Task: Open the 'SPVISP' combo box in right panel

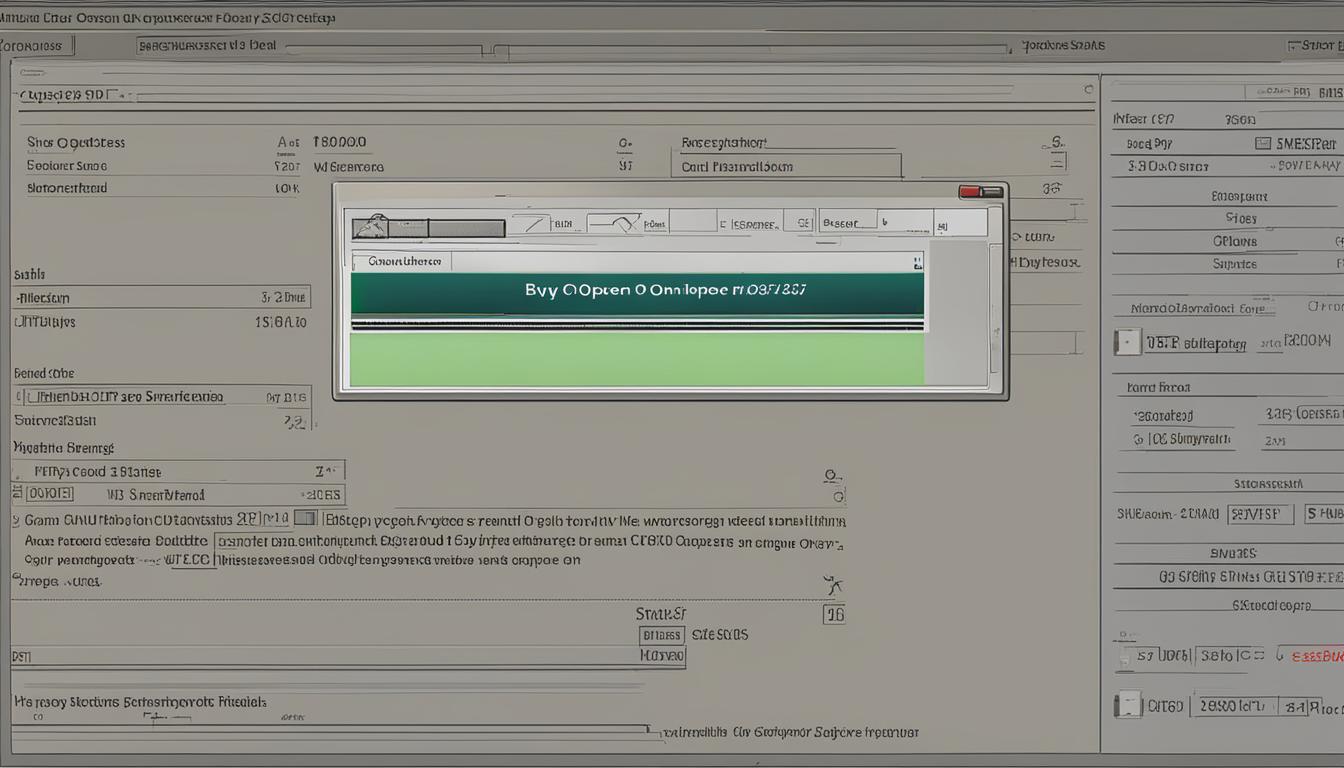Action: click(x=1260, y=514)
